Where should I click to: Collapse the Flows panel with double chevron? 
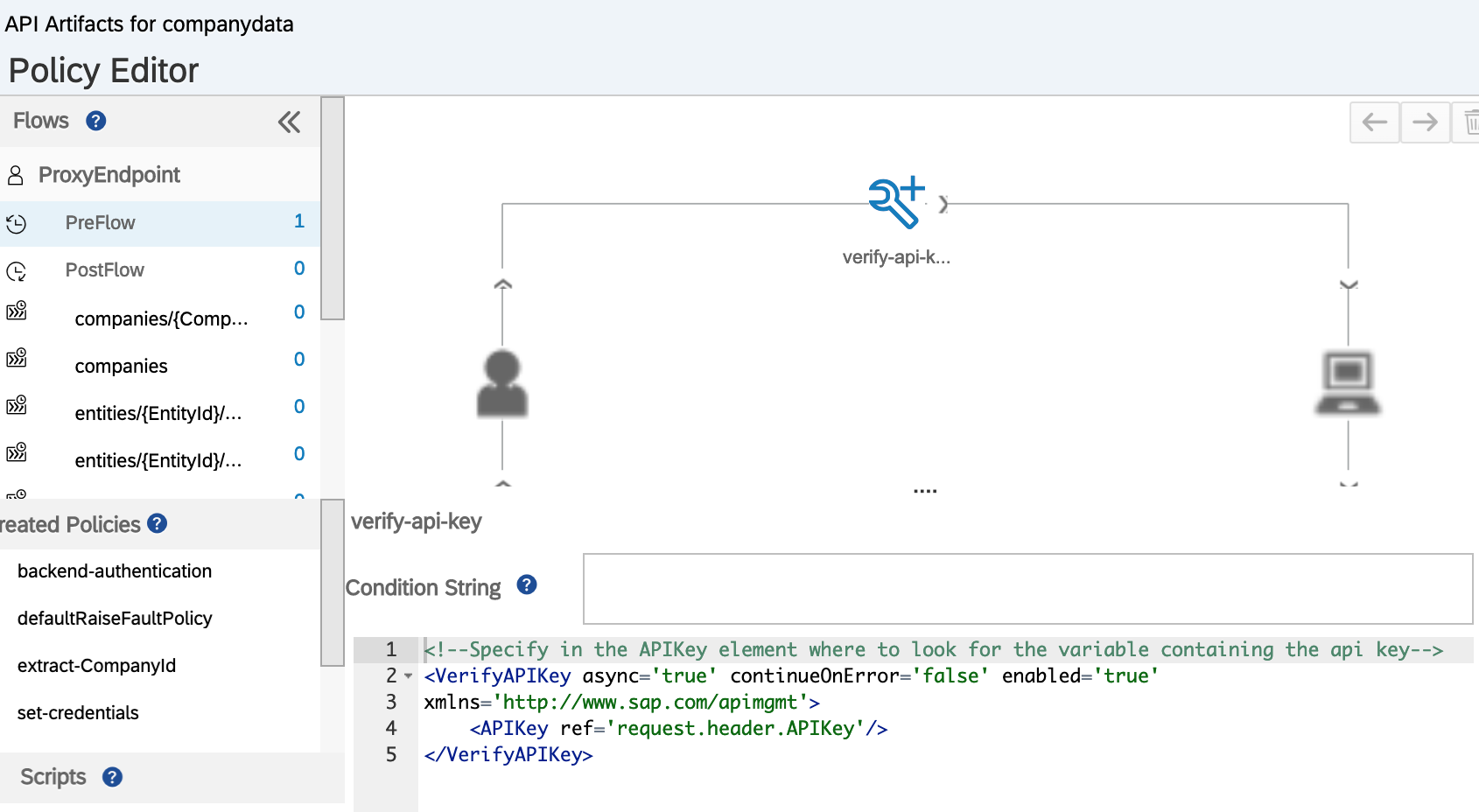click(x=289, y=122)
